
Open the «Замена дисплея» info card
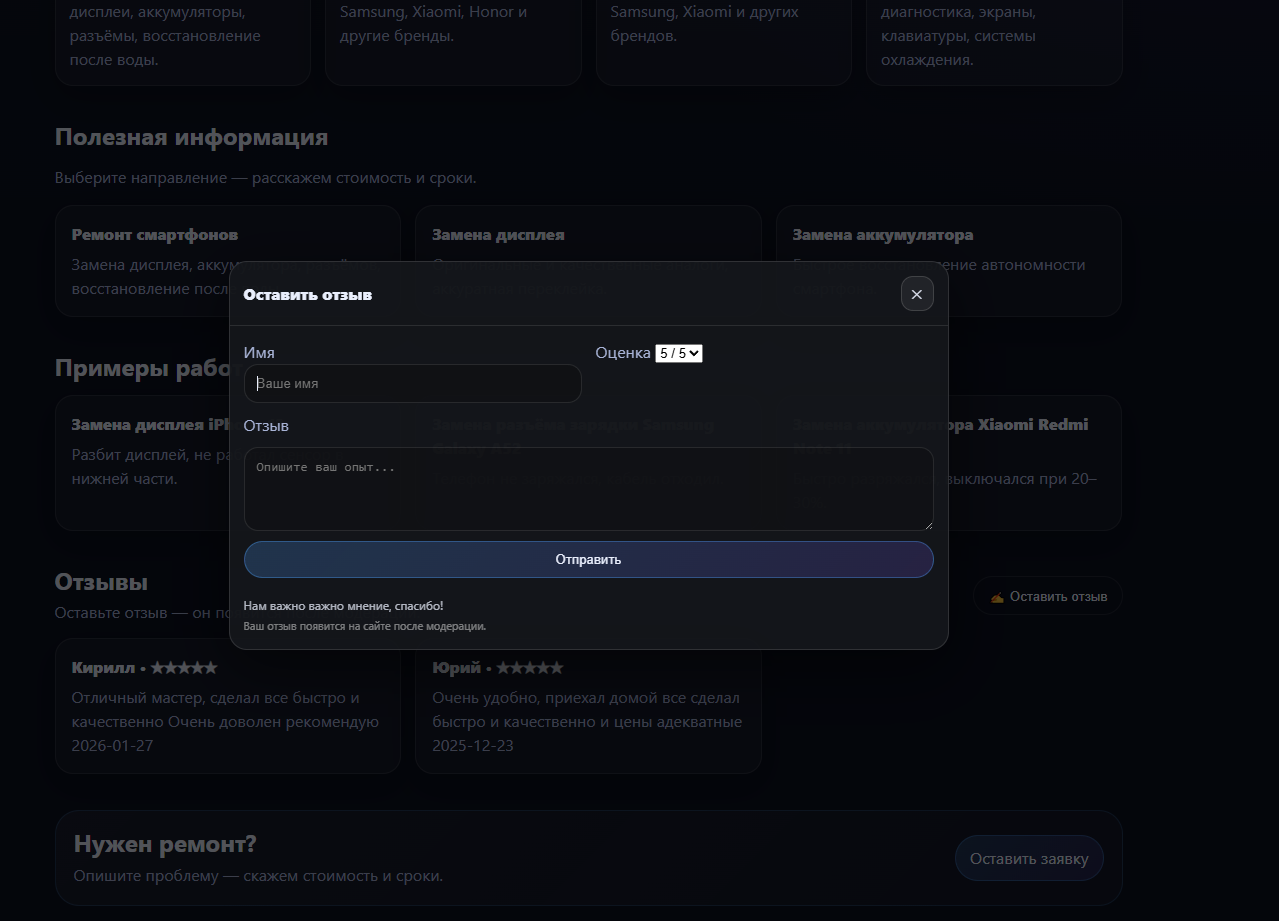point(498,235)
